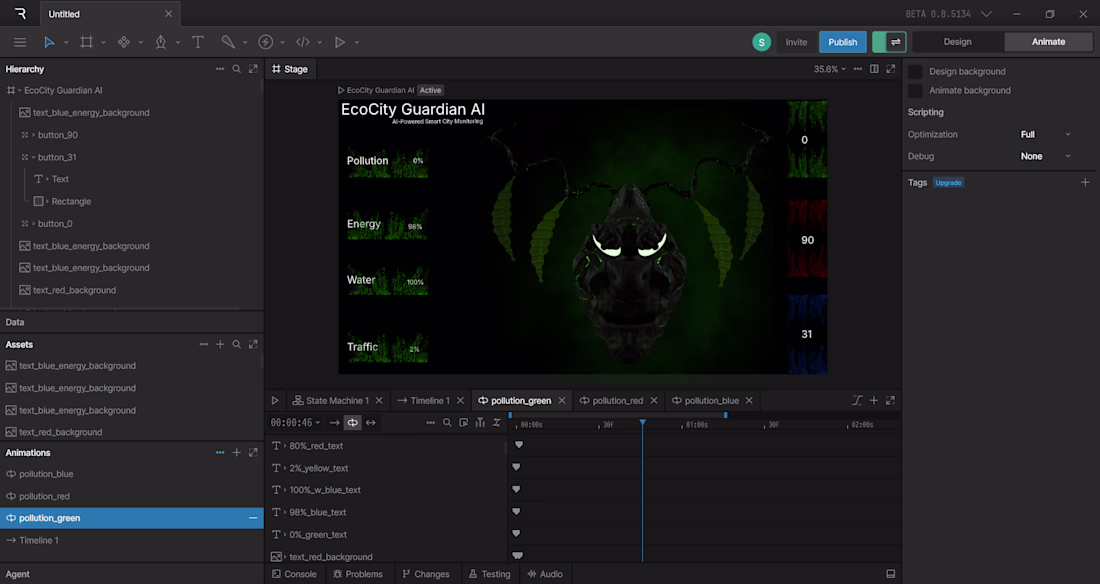Open the user avatar S
The image size is (1100, 584).
point(761,42)
